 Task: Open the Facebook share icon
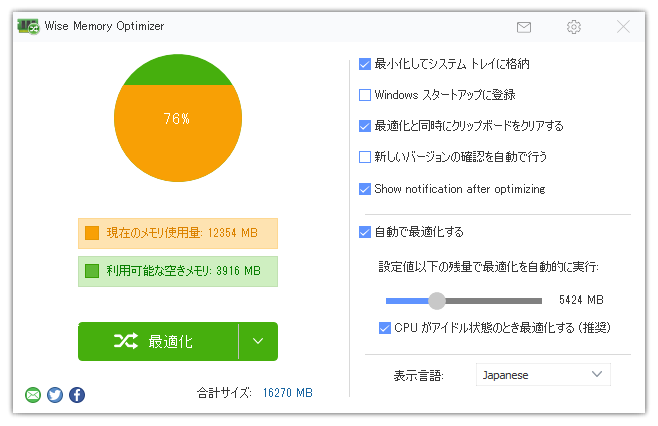pos(77,395)
